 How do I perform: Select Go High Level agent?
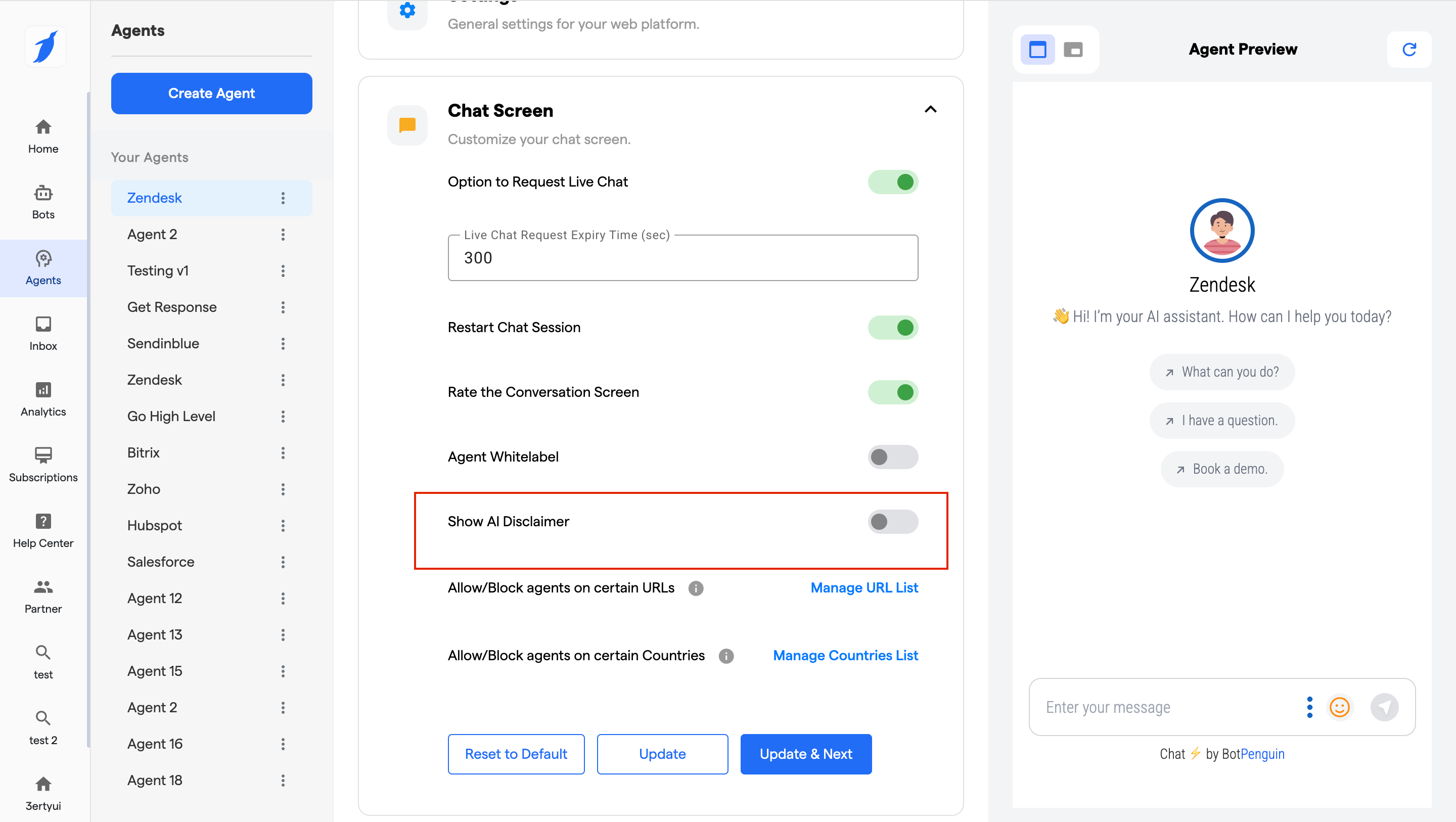171,416
